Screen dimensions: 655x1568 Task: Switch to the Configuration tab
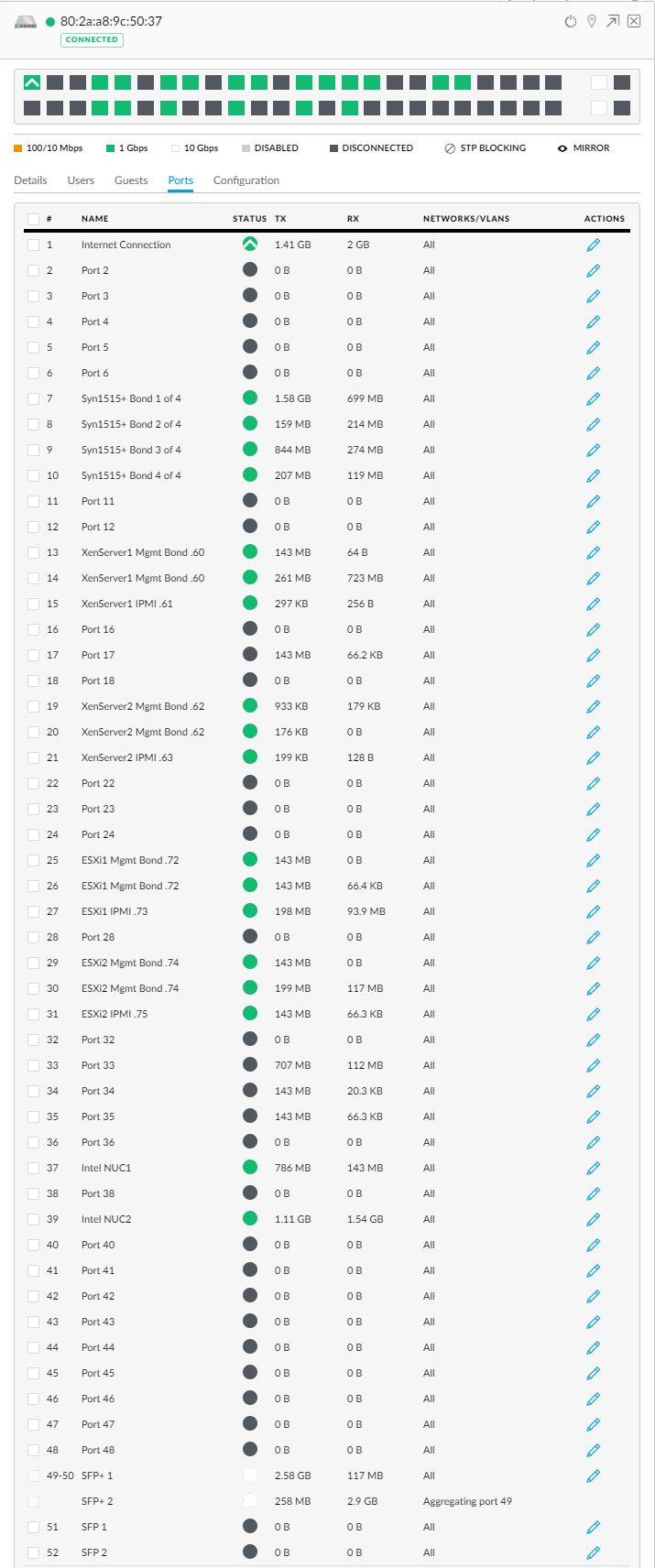click(246, 180)
